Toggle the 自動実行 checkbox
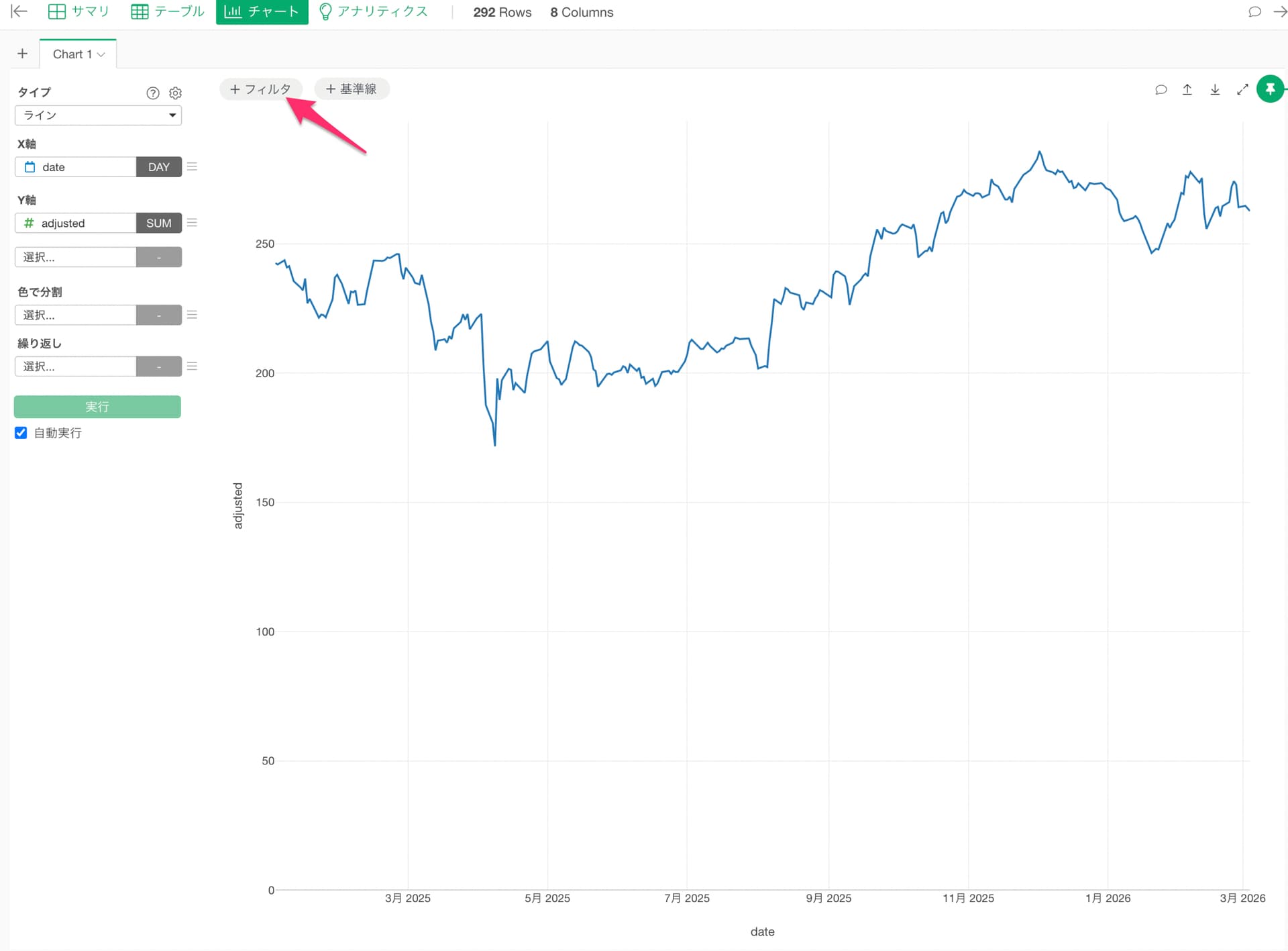1288x951 pixels. [21, 433]
